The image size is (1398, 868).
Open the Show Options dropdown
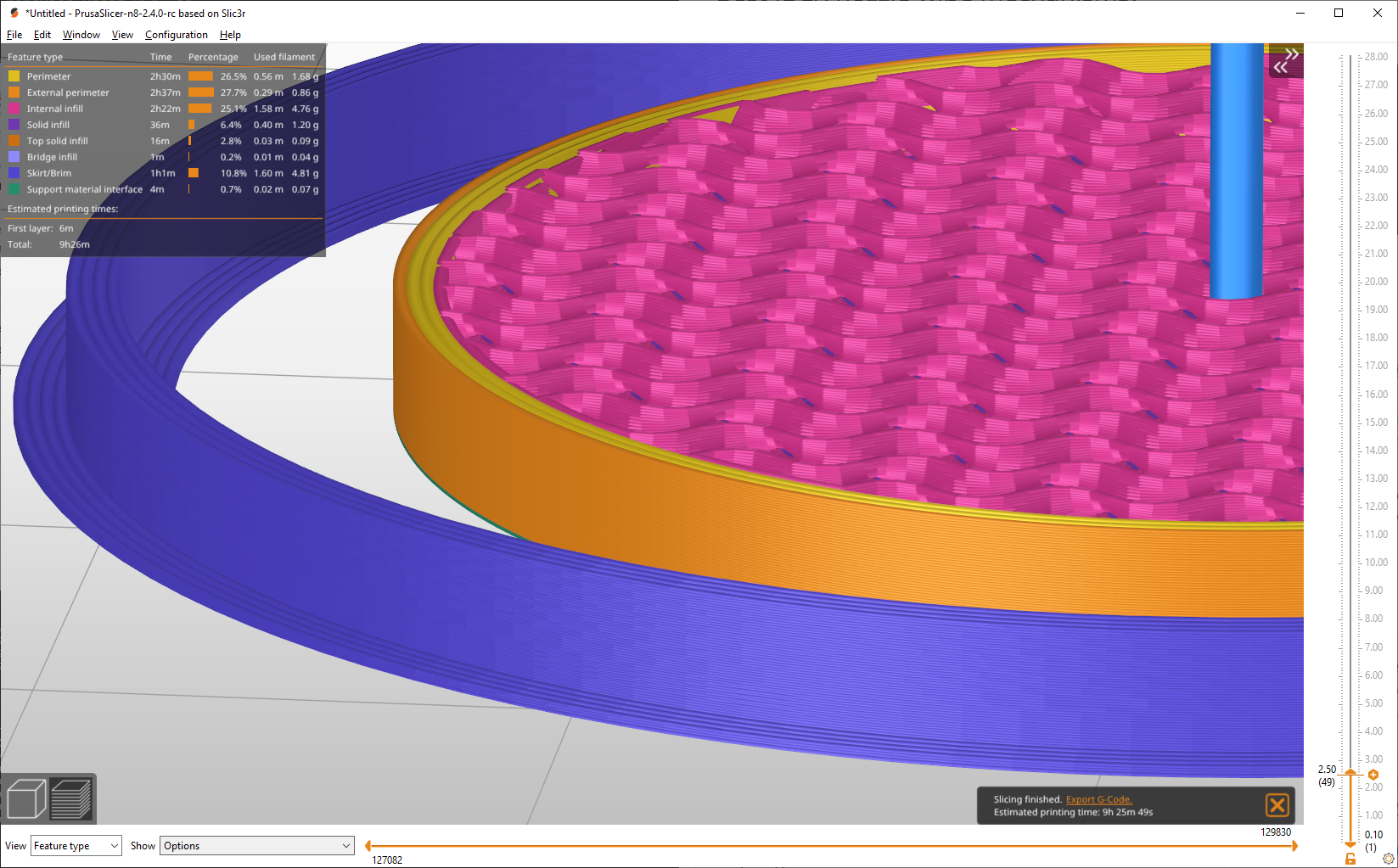[257, 846]
